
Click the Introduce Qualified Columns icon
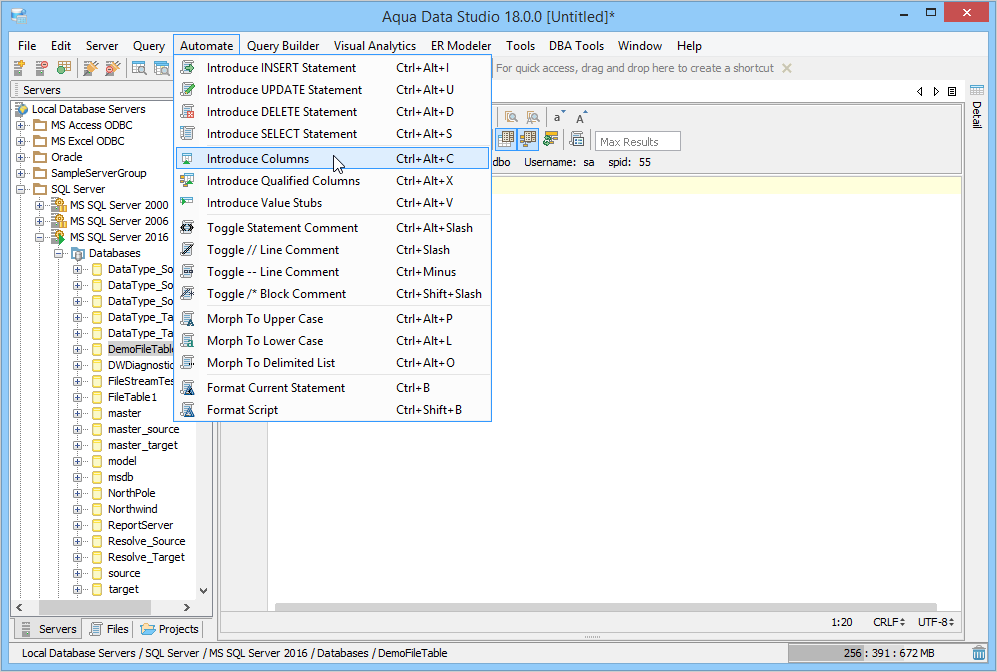click(x=188, y=181)
